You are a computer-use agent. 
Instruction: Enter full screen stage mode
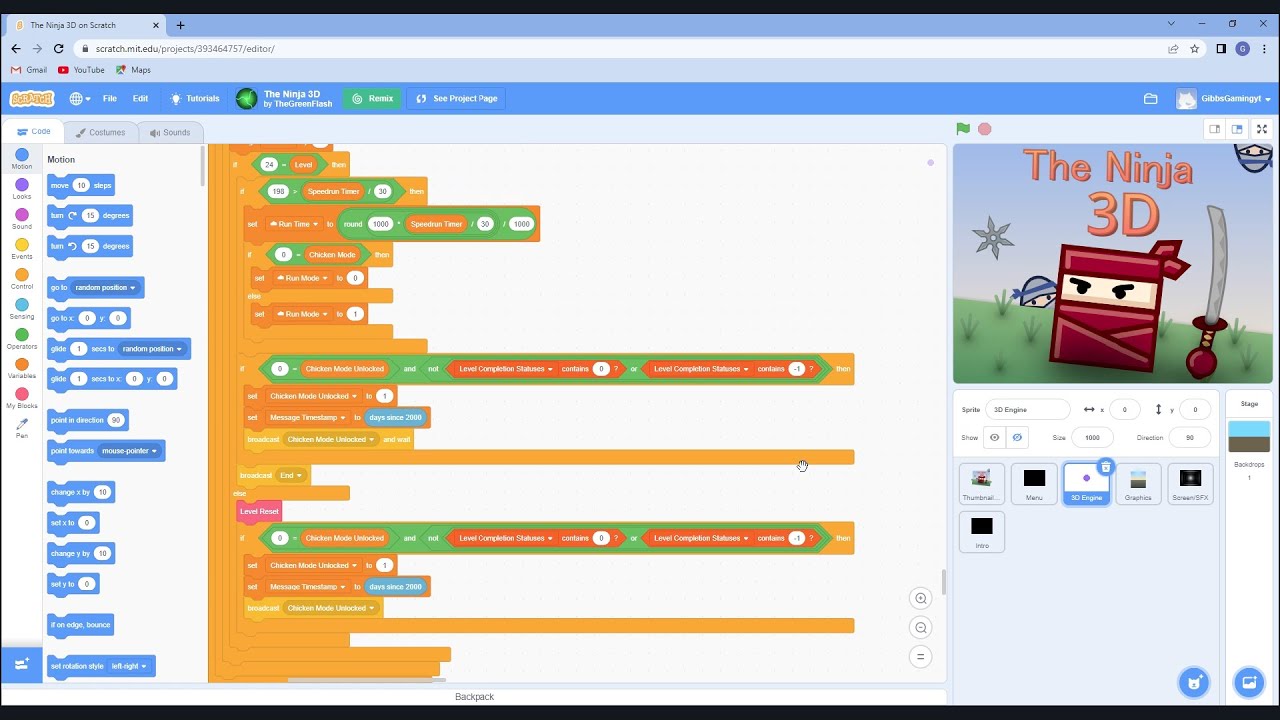(1262, 129)
